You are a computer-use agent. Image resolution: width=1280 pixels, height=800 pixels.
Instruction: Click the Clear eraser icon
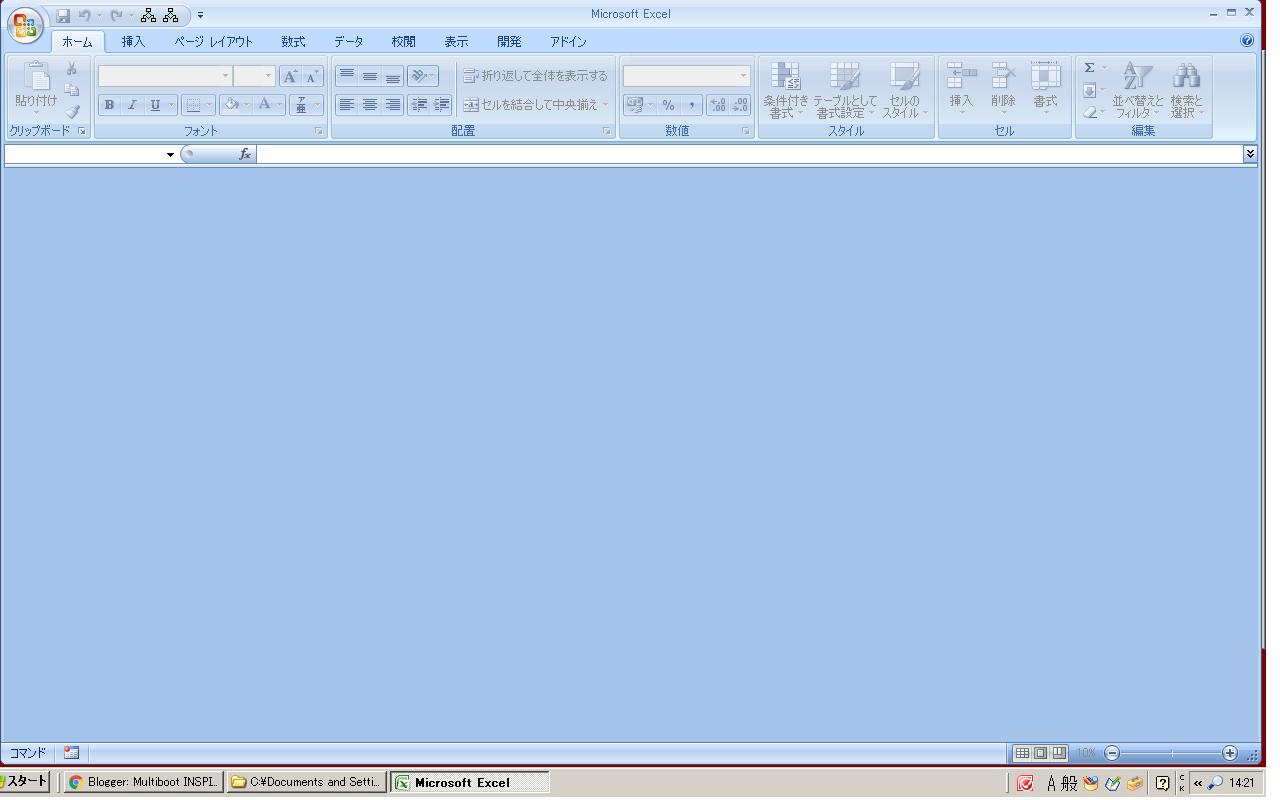pos(1090,112)
